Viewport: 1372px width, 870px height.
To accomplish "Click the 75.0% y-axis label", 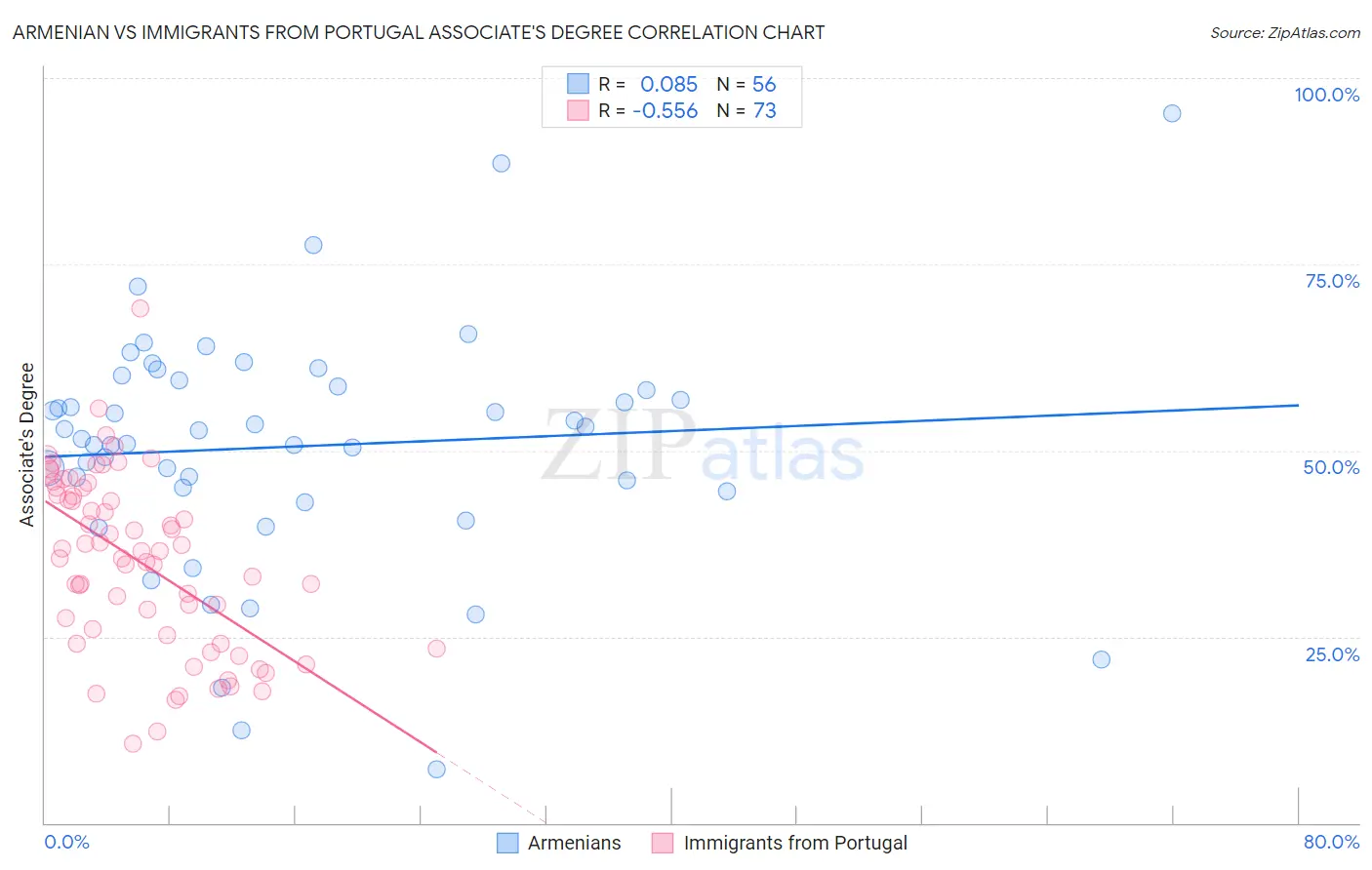I will point(1332,281).
